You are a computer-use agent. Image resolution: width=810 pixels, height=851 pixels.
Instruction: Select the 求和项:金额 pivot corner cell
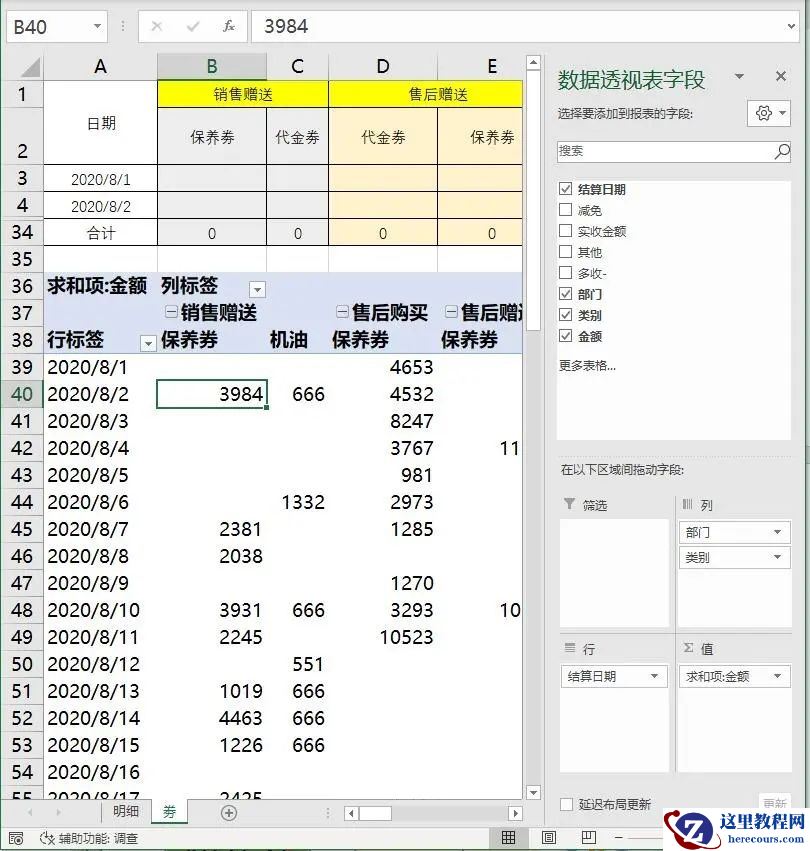click(100, 285)
